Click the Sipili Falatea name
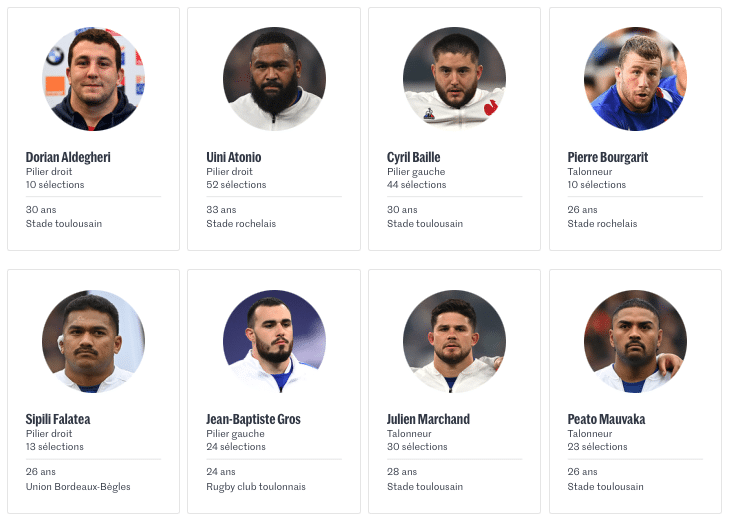 (x=58, y=419)
